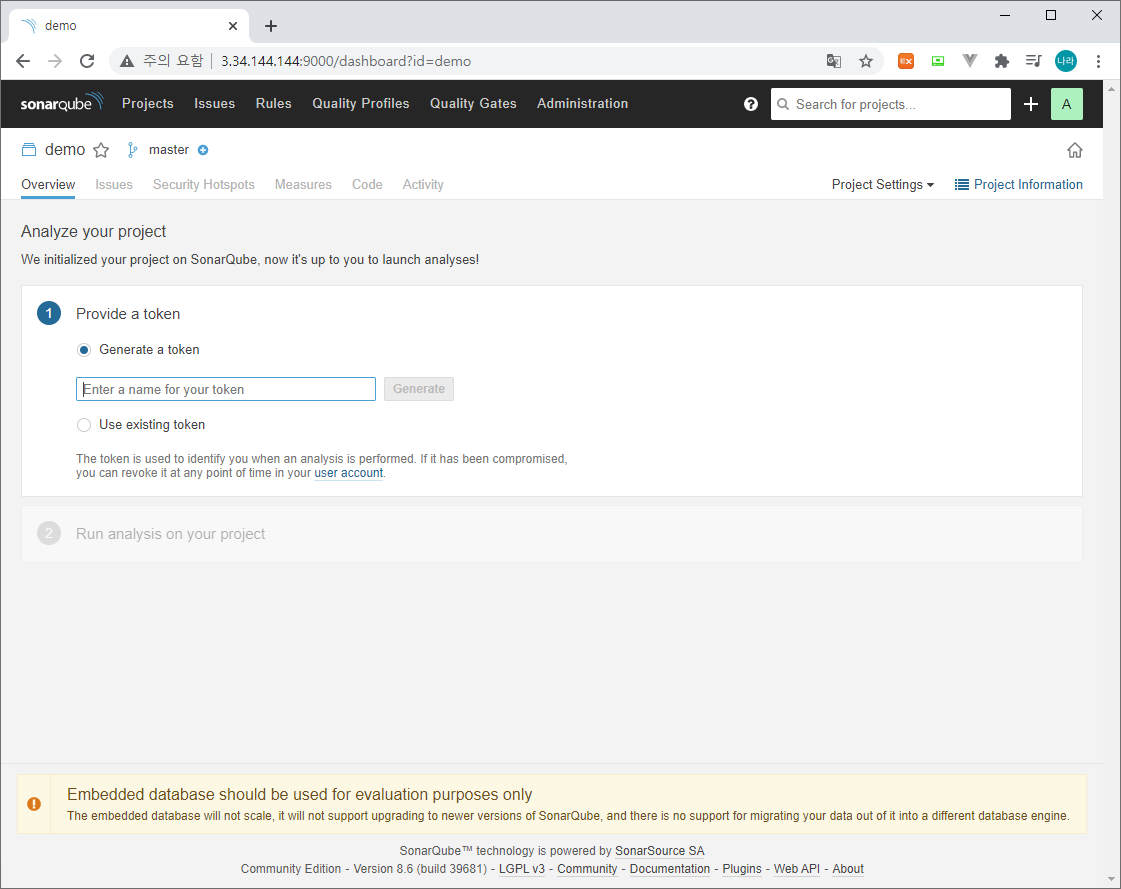Expand the Project Settings dropdown

tap(883, 185)
